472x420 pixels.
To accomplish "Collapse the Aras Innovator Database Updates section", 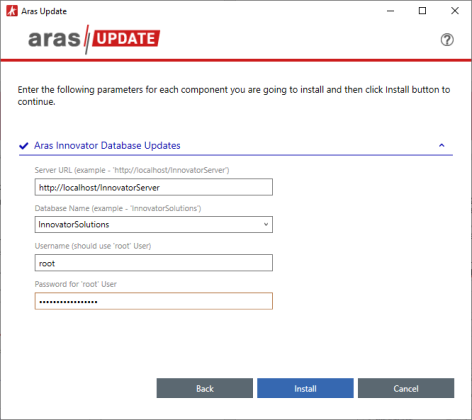I will [442, 145].
